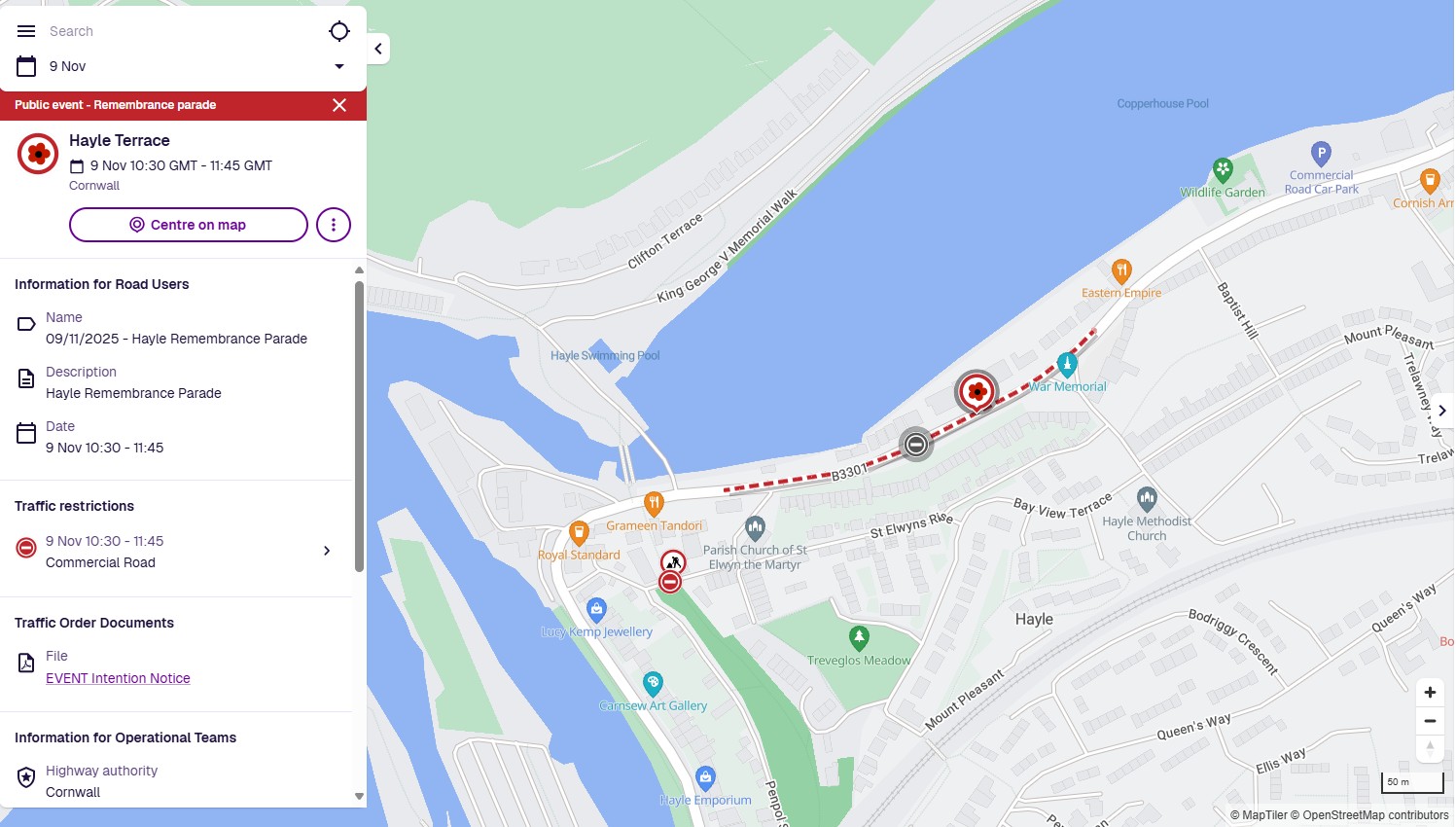
Task: Open the three-dot more options button
Action: pos(334,225)
